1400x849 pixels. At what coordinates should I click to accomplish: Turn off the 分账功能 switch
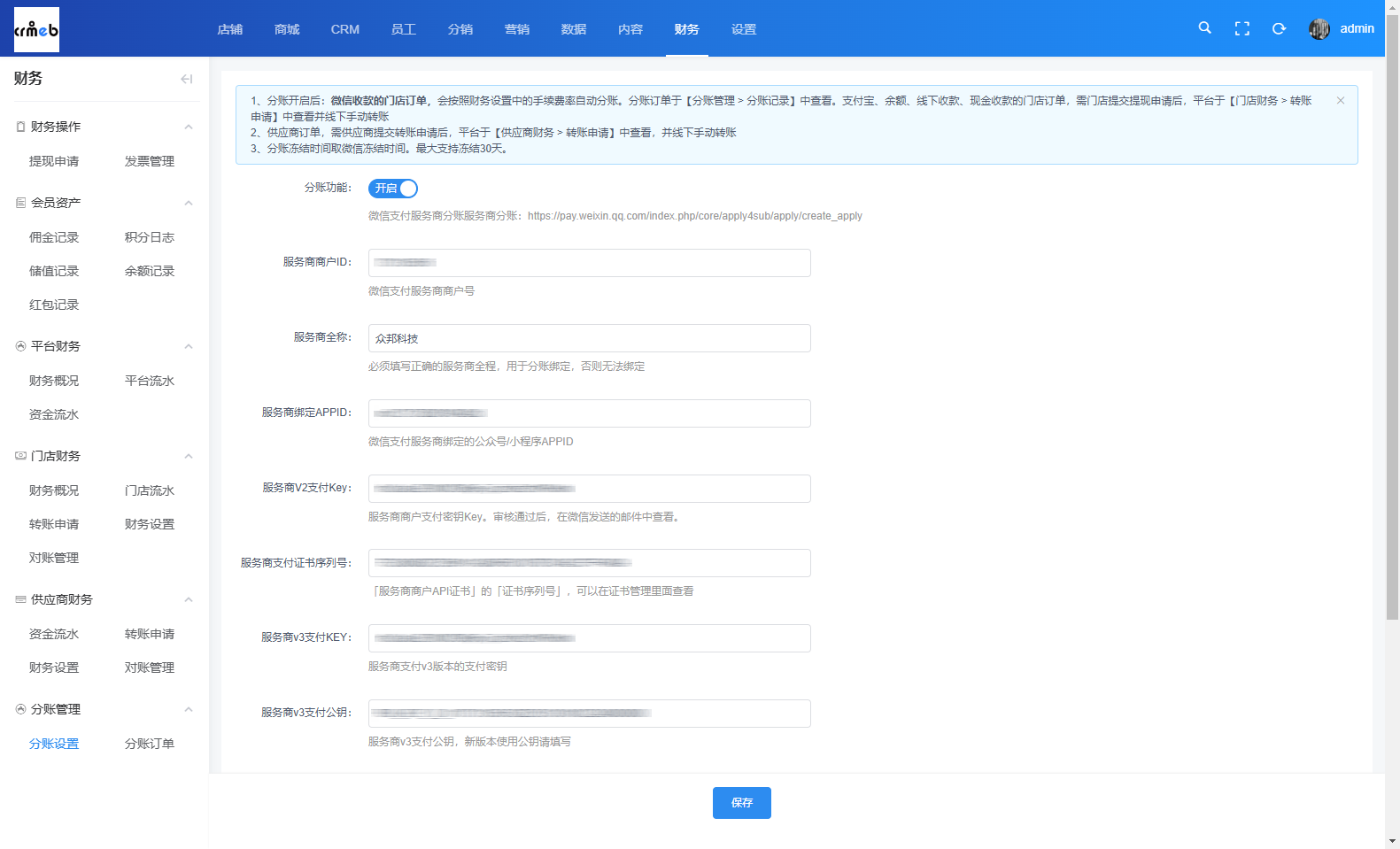[392, 189]
